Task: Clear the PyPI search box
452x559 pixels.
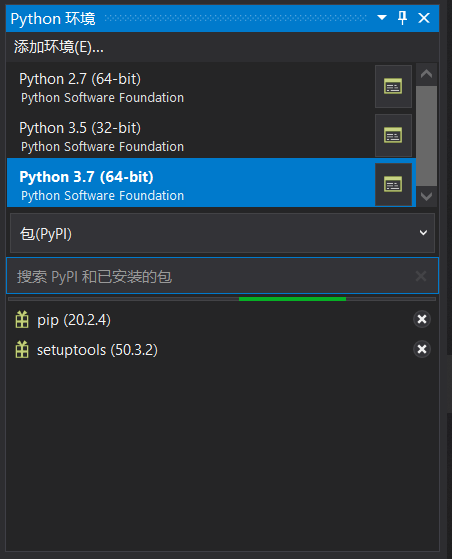Action: 421,276
